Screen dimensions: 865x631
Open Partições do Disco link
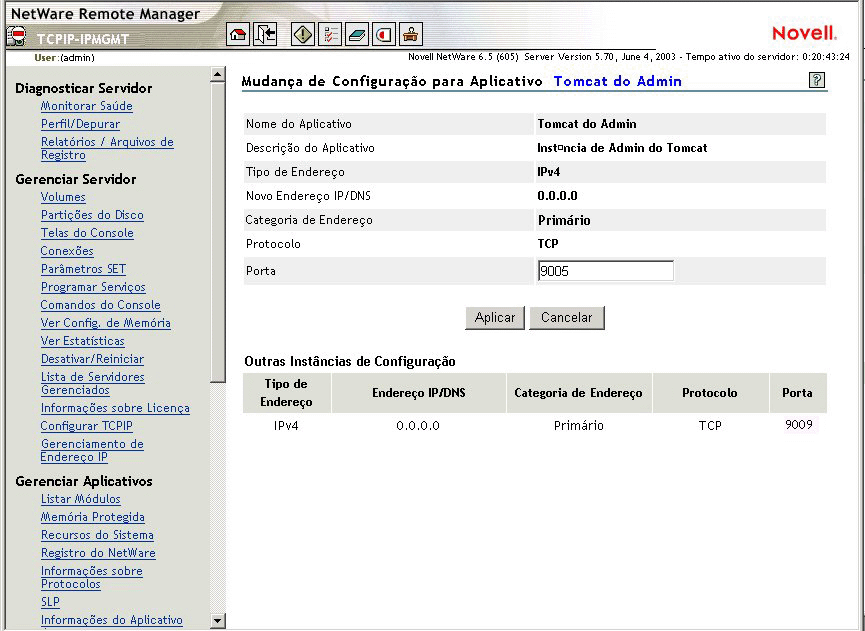pyautogui.click(x=92, y=215)
